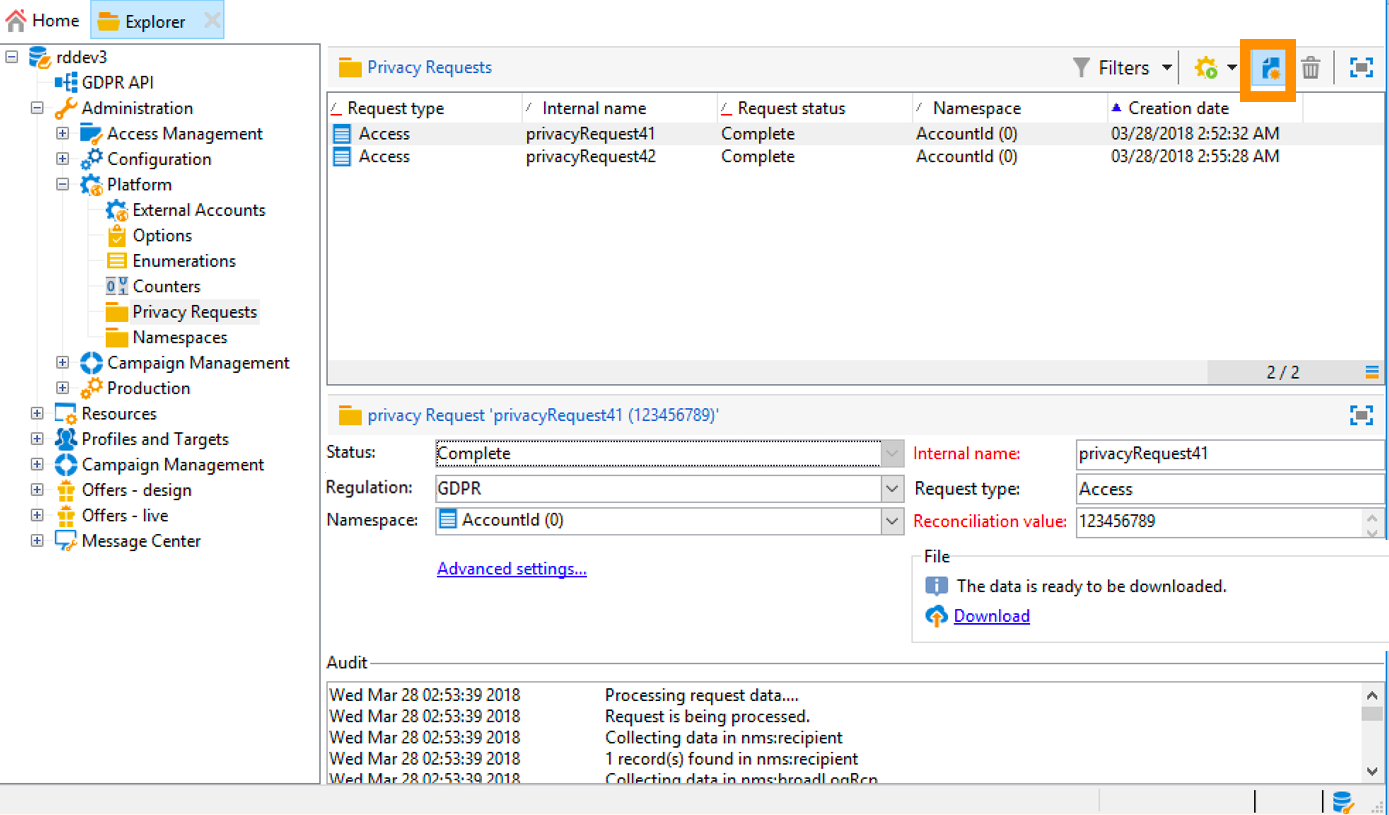Select the Resources node icon

coord(66,414)
